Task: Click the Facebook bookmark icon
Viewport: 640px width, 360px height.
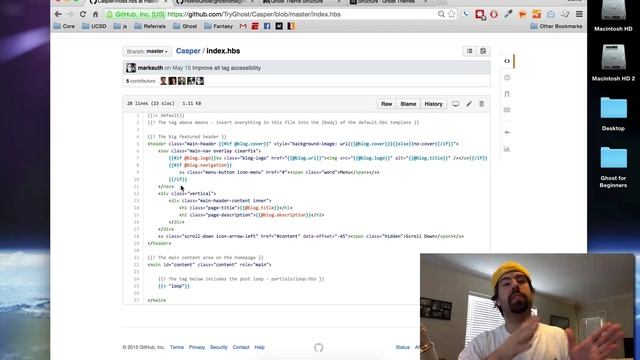Action: coord(267,26)
